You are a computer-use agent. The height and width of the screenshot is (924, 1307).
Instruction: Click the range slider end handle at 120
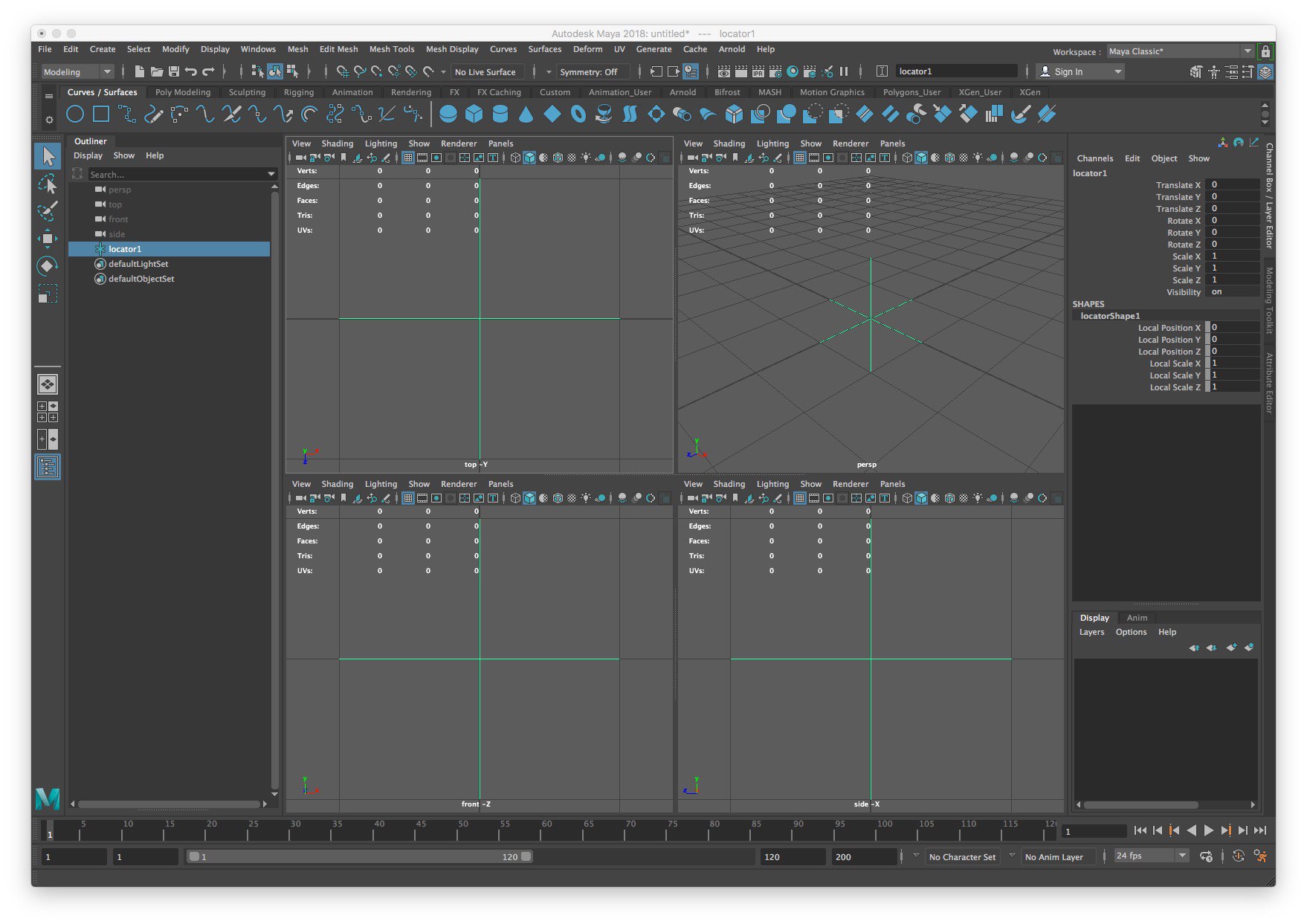tap(526, 856)
